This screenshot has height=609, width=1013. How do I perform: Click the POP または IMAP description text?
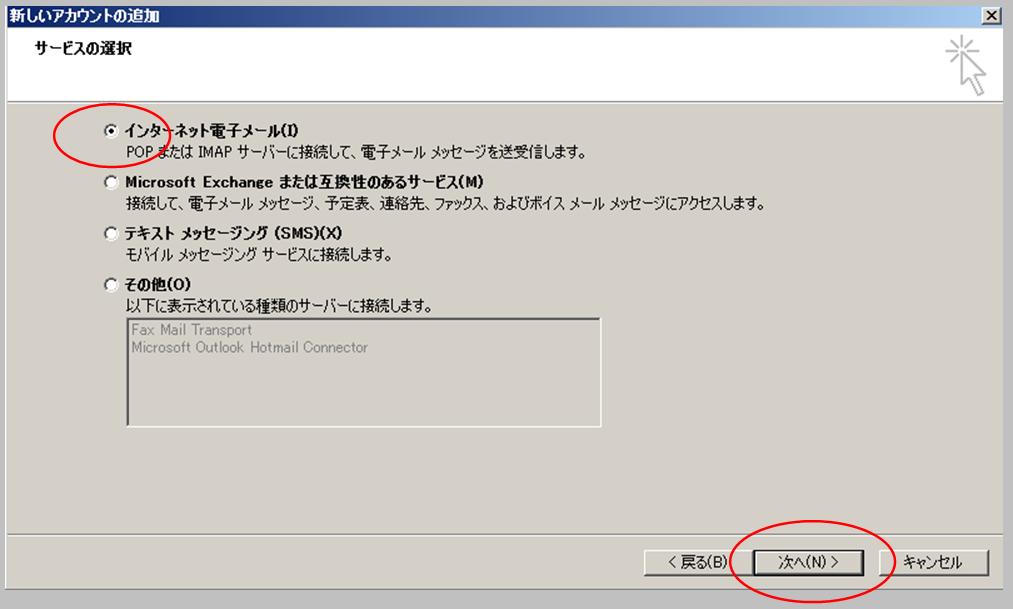355,153
